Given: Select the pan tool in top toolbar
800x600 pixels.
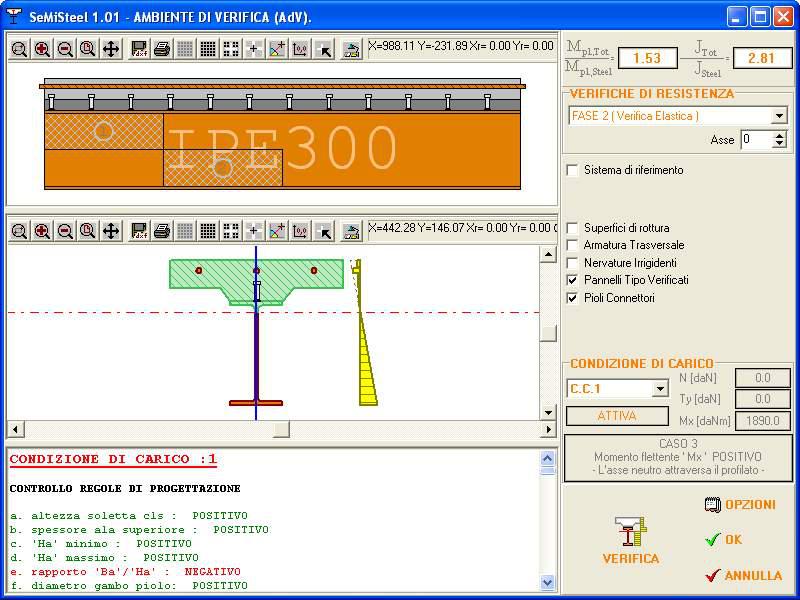Looking at the screenshot, I should (111, 48).
